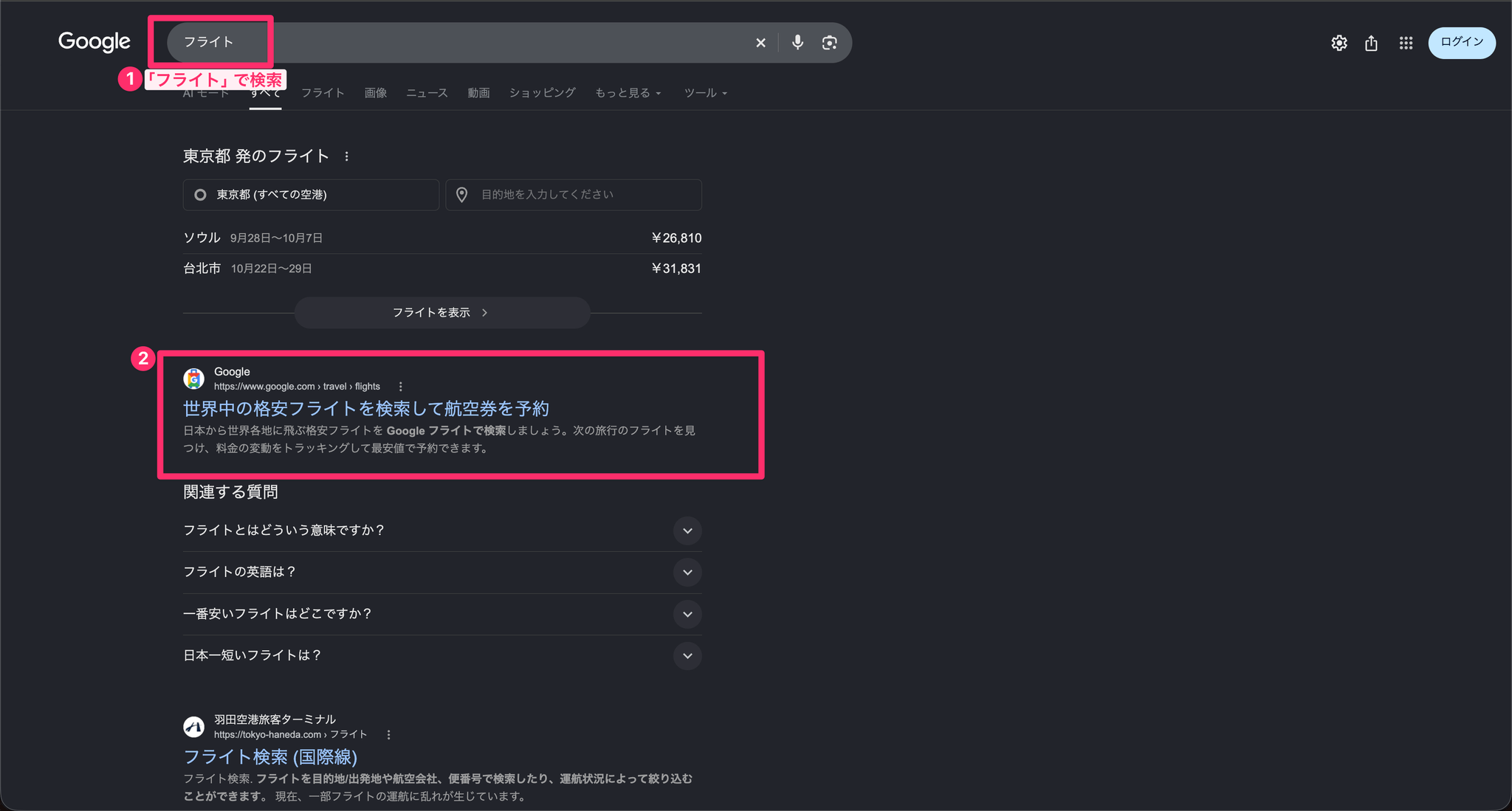The height and width of the screenshot is (811, 1512).
Task: Click the search box containing フライト
Action: (509, 43)
